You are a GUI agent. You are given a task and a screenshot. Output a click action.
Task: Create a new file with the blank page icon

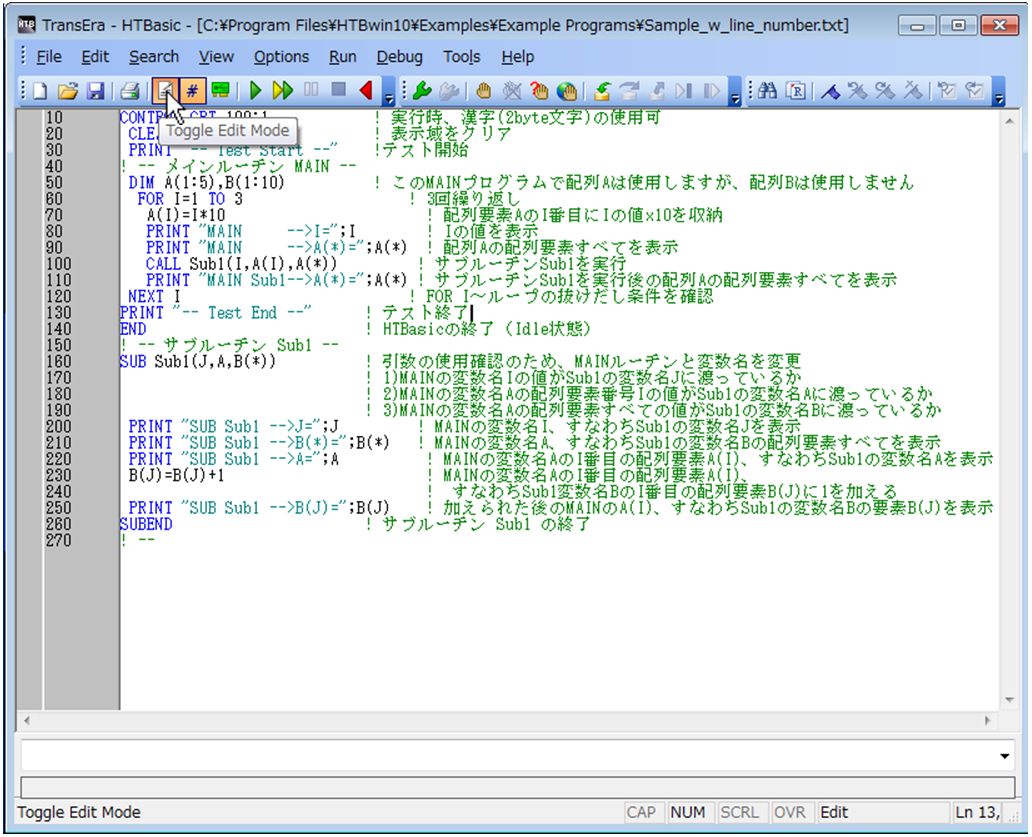40,91
